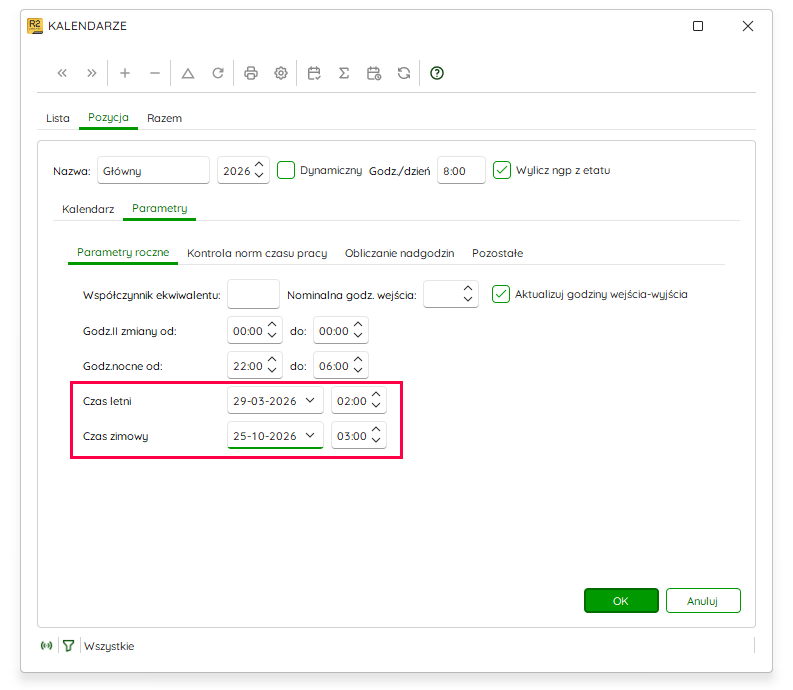The height and width of the screenshot is (690, 793).
Task: Print using the printer icon
Action: (251, 73)
